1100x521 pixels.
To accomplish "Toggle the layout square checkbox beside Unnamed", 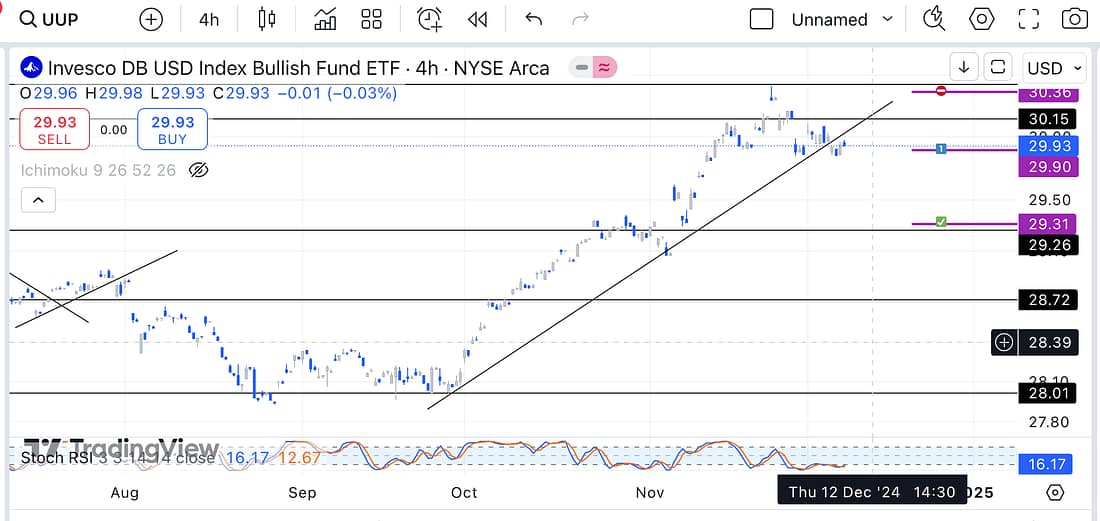I will pos(762,19).
